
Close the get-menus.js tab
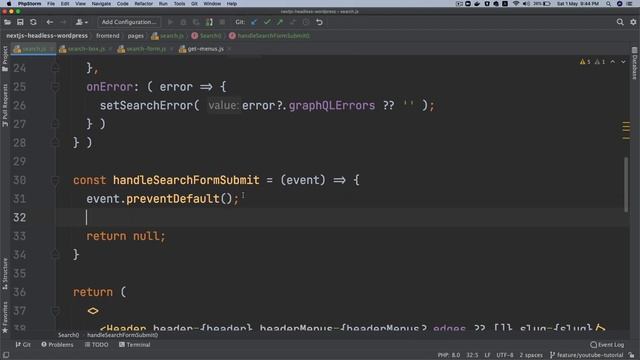click(229, 49)
